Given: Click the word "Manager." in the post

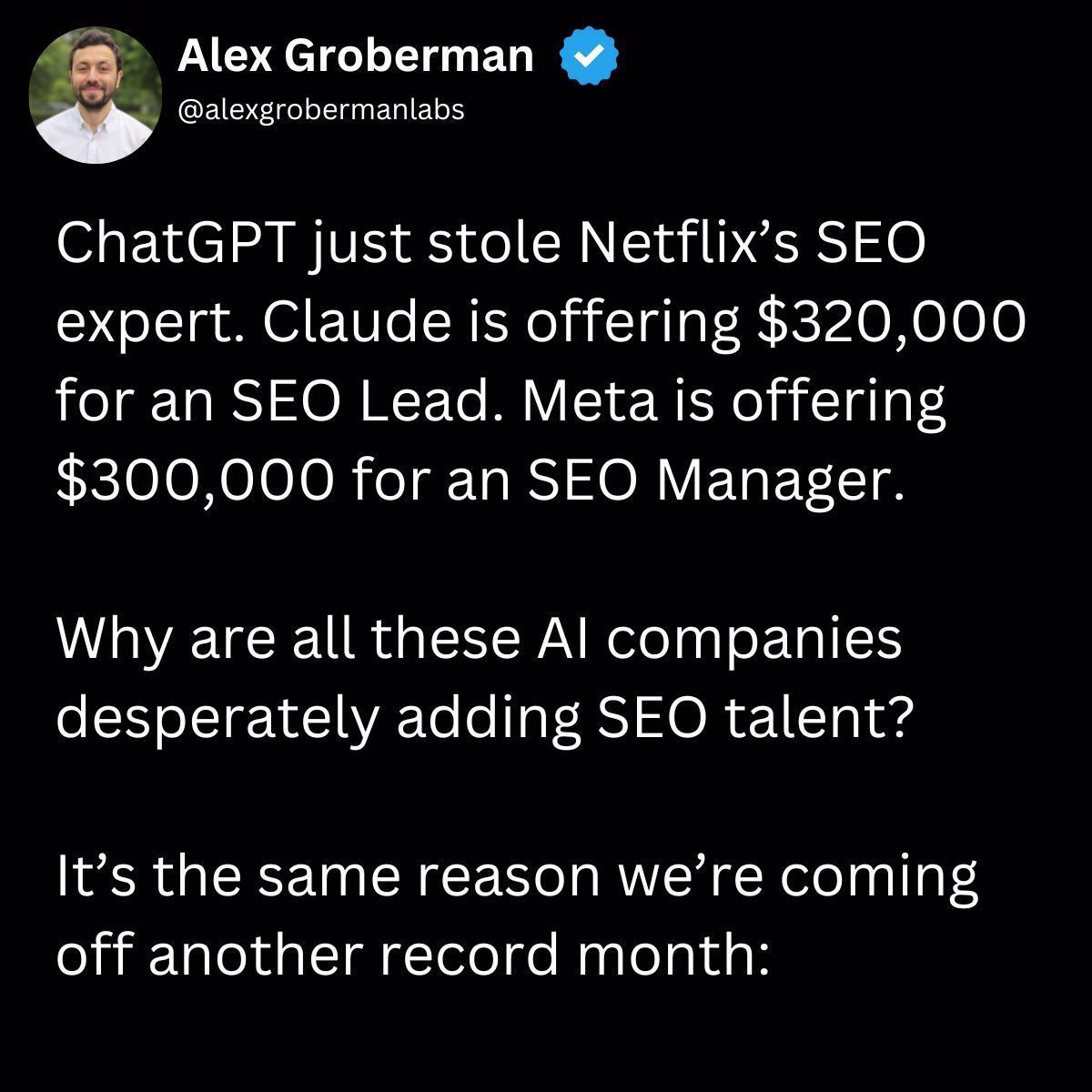Looking at the screenshot, I should (x=781, y=480).
